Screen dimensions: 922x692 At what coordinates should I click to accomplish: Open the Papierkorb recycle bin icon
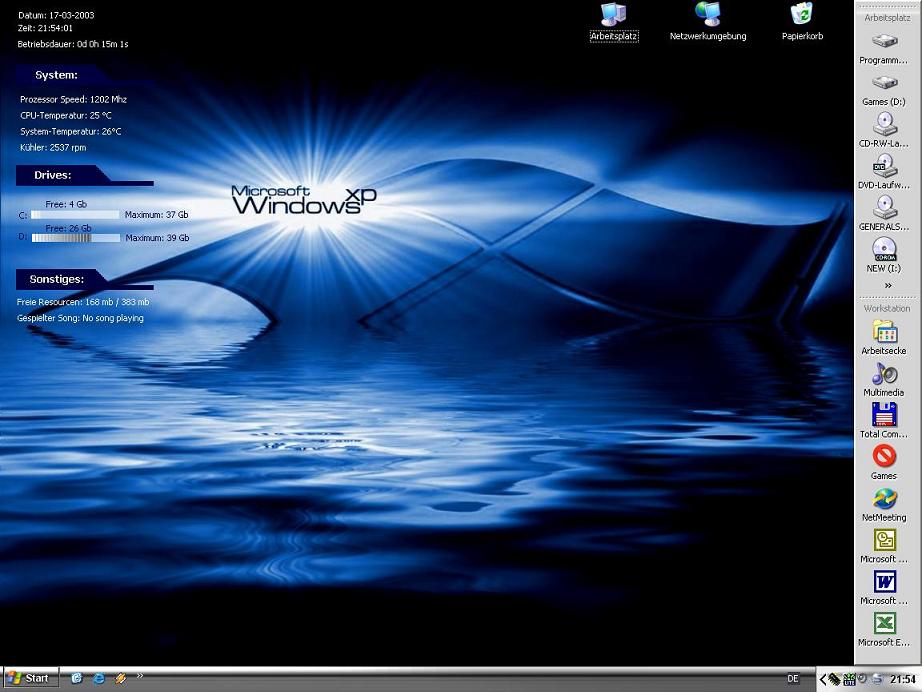click(802, 22)
